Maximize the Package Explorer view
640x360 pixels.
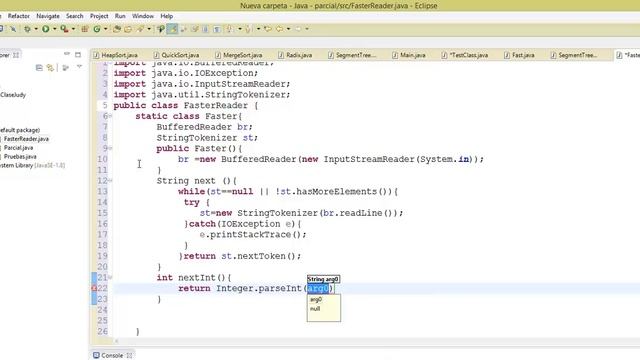point(78,54)
